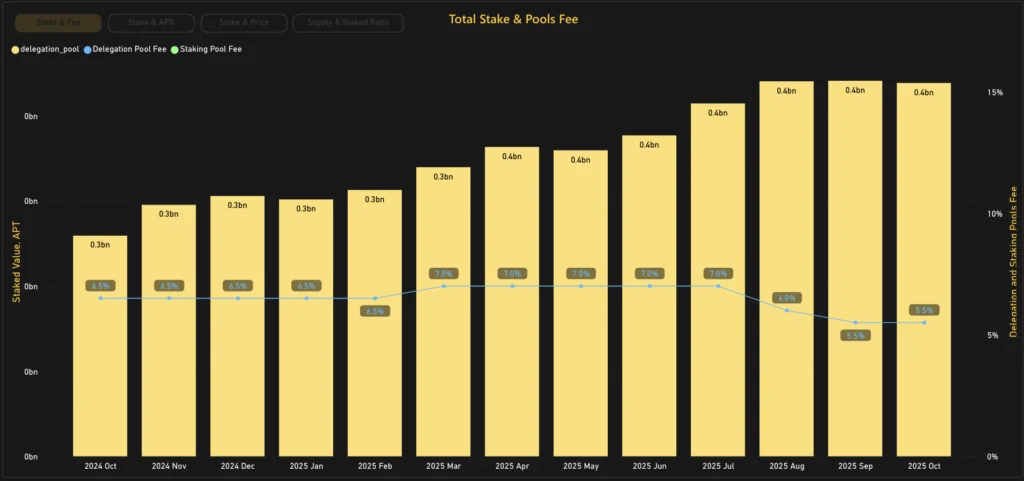Select the Supply & Staked Ratio tab
Screen dimensions: 1024x481
click(348, 22)
